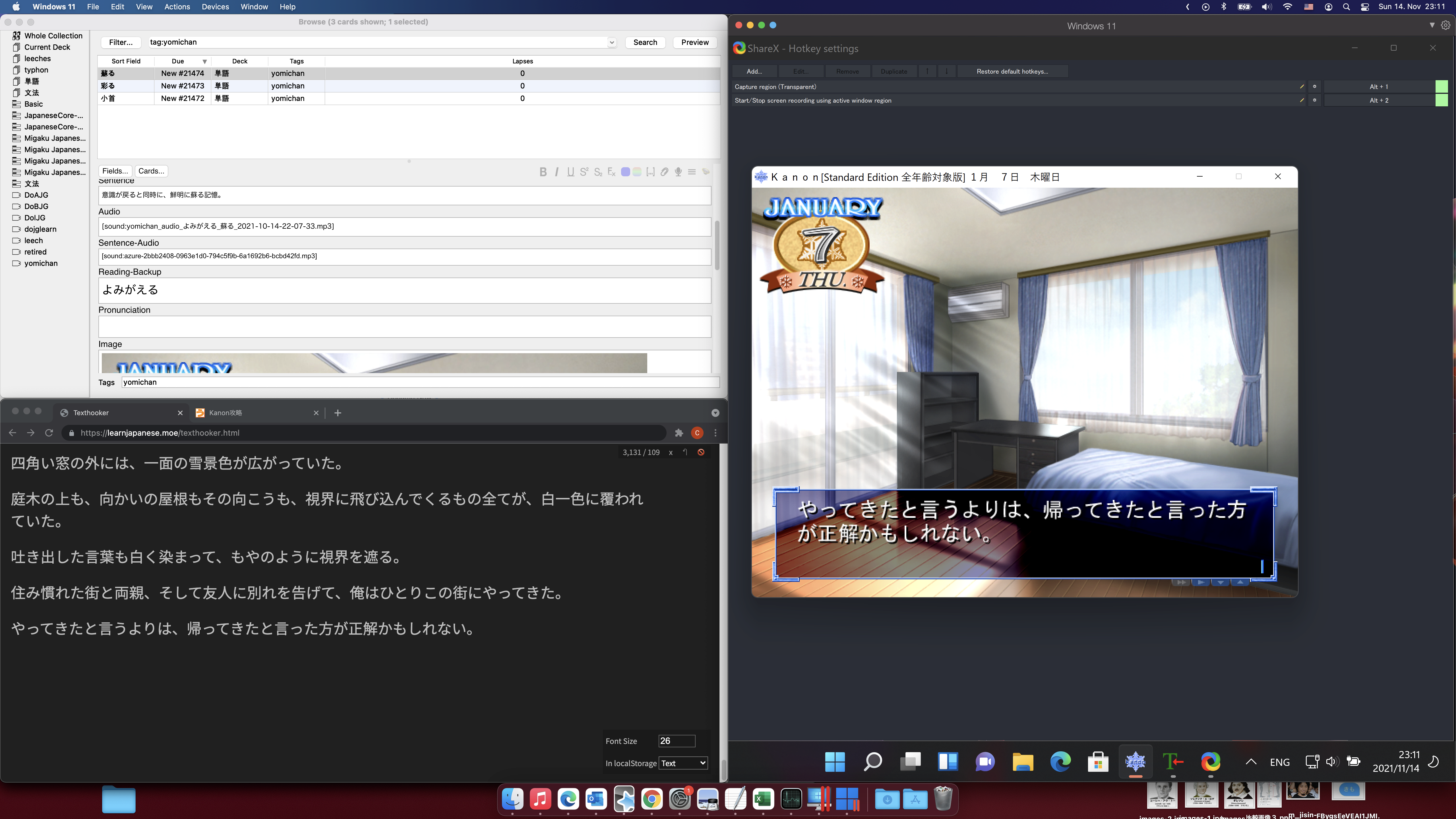
Task: Open the Devices menu in menu bar
Action: (x=215, y=7)
